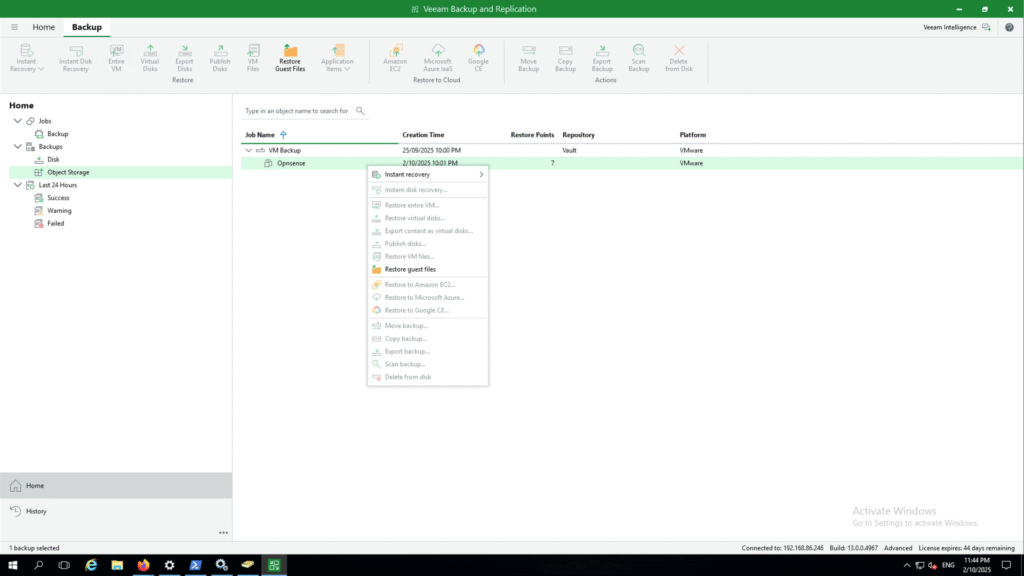Open Firefox from the Windows taskbar
Screen dimensions: 1024x576
(143, 565)
